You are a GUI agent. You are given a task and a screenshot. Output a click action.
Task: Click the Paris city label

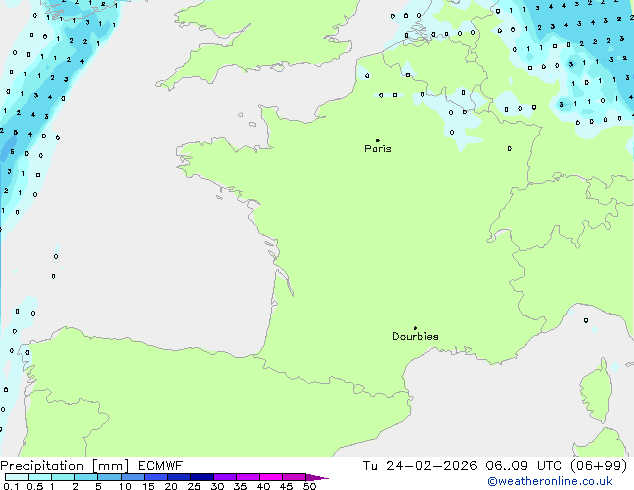click(x=378, y=149)
